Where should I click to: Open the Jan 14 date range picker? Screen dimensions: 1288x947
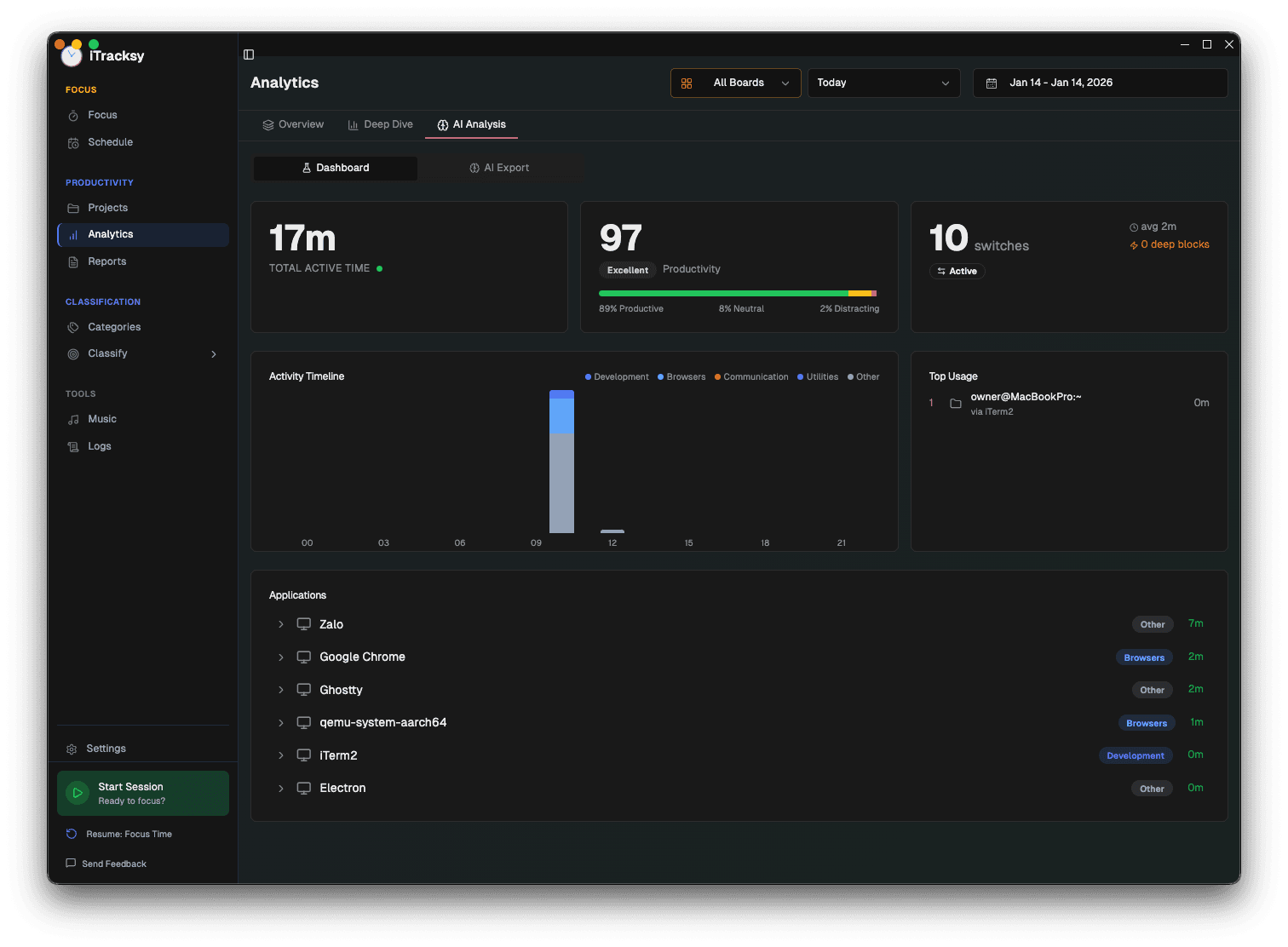click(x=1100, y=83)
